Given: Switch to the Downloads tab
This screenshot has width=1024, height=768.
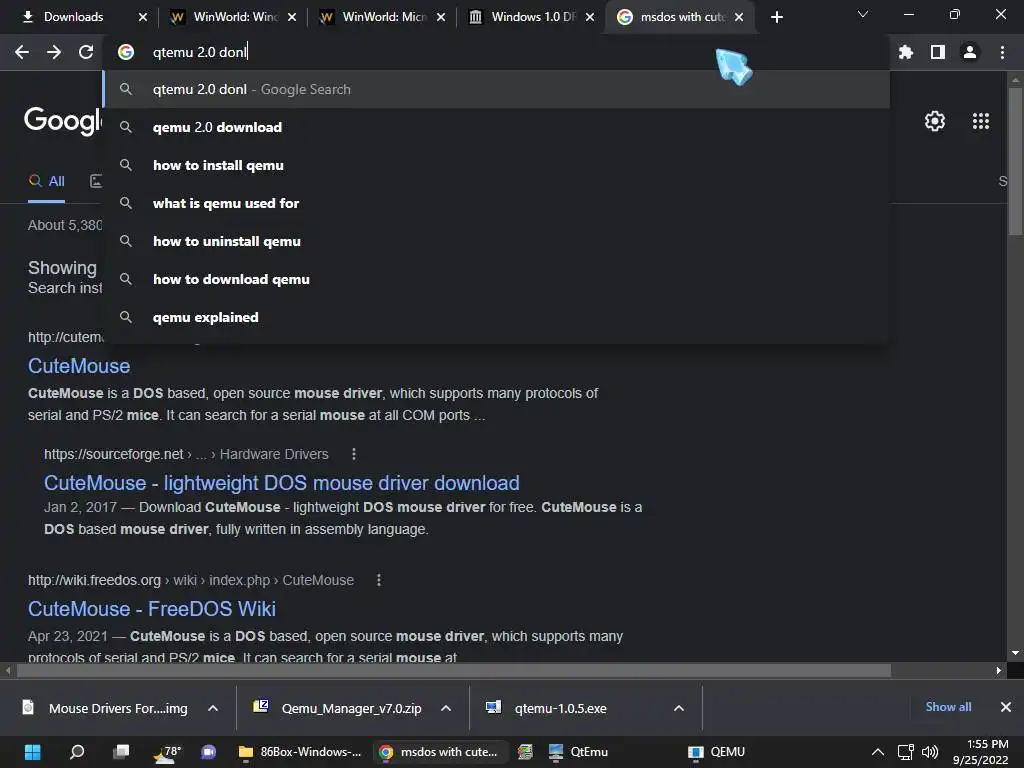Looking at the screenshot, I should coord(73,17).
